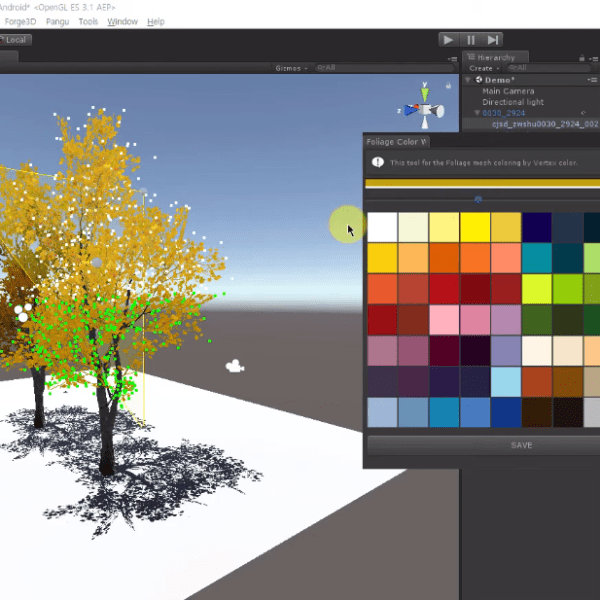The image size is (600, 600).
Task: Select the camera icon in the scene
Action: [x=236, y=367]
